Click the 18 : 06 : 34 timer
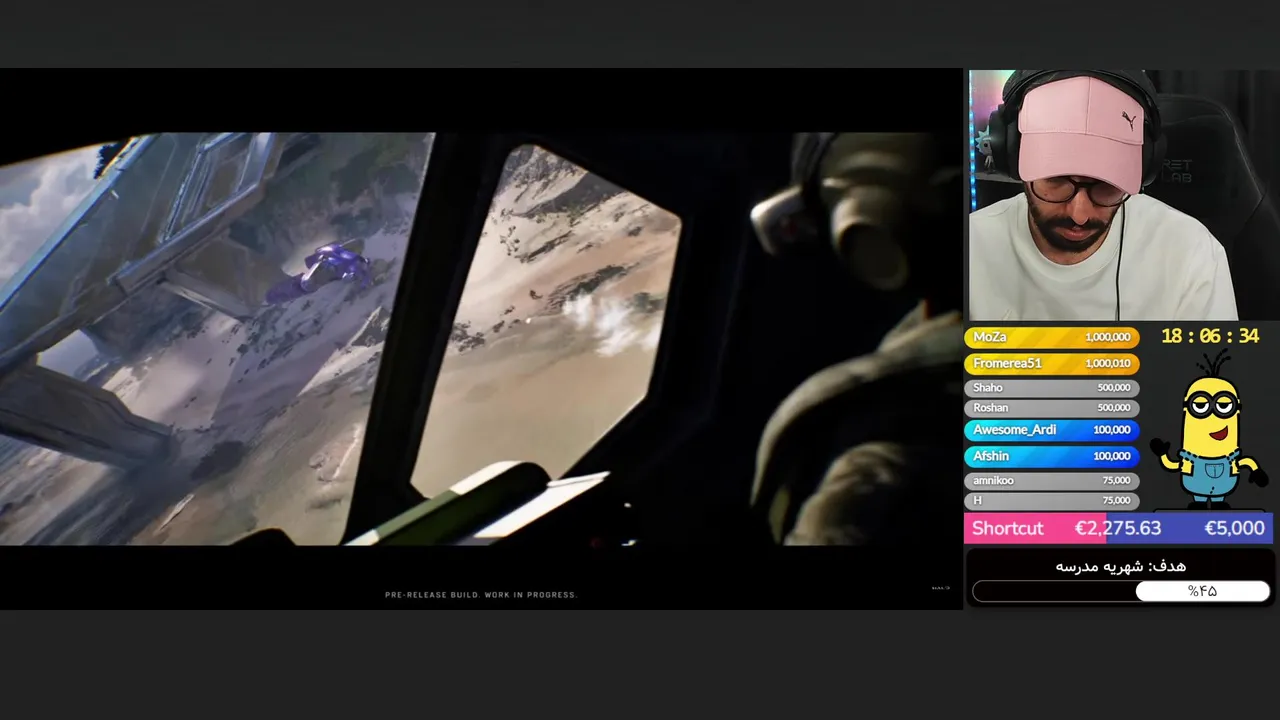Screen dimensions: 1280x720 click(x=1210, y=337)
